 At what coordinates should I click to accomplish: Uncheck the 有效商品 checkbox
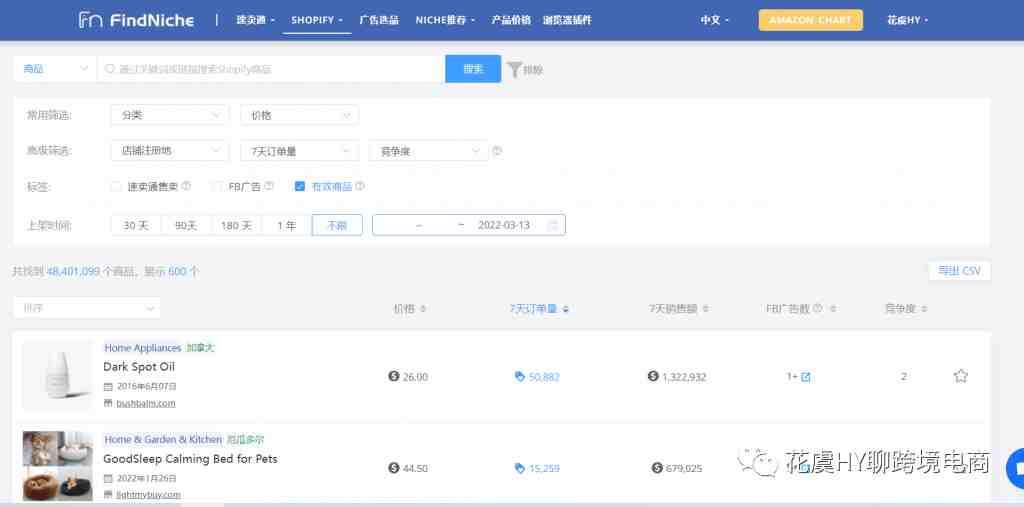click(x=300, y=186)
